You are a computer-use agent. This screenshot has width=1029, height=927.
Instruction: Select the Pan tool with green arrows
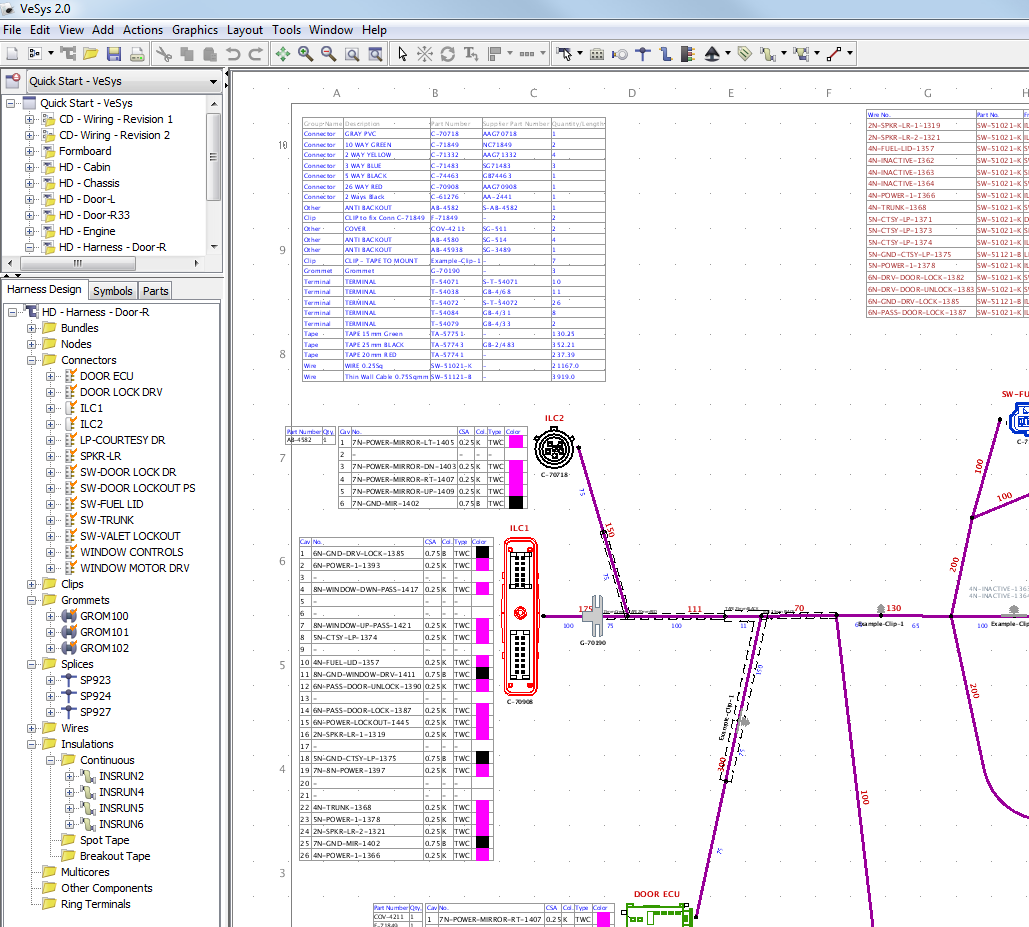point(285,51)
